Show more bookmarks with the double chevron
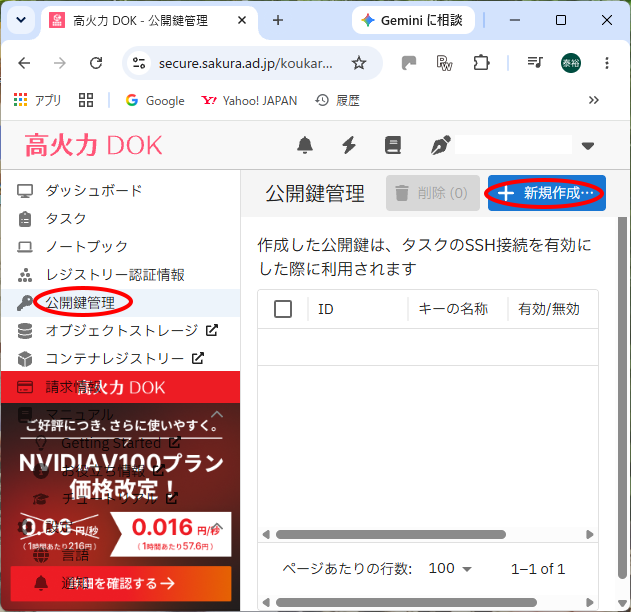The image size is (631, 612). click(594, 100)
